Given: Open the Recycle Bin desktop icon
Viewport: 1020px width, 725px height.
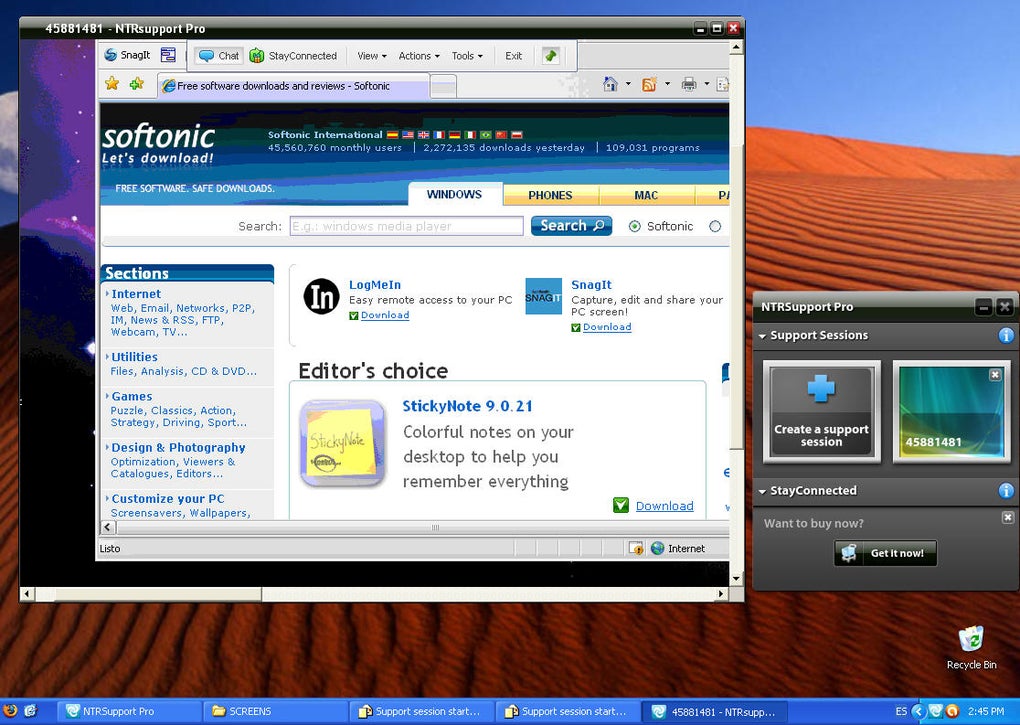Looking at the screenshot, I should [971, 647].
